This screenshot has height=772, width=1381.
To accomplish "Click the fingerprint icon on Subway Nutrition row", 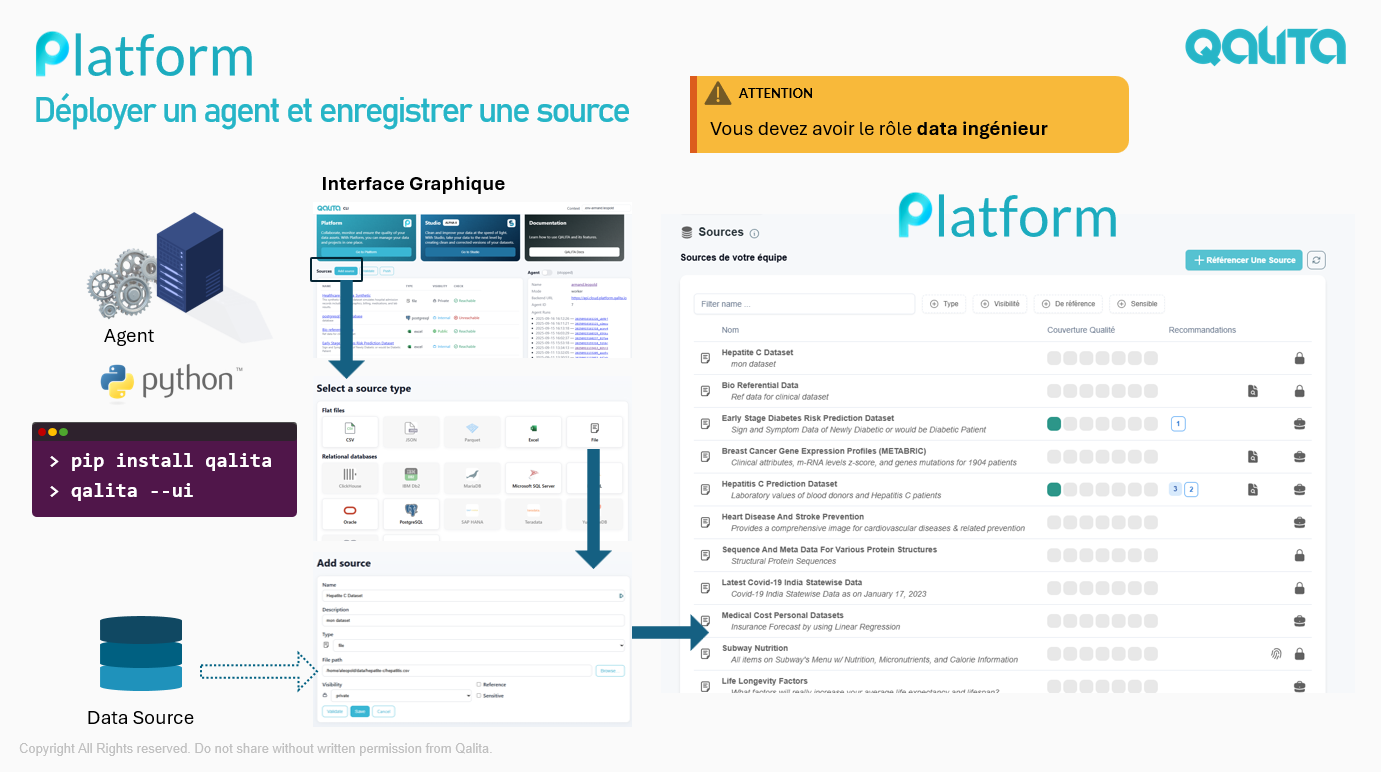I will click(1276, 654).
